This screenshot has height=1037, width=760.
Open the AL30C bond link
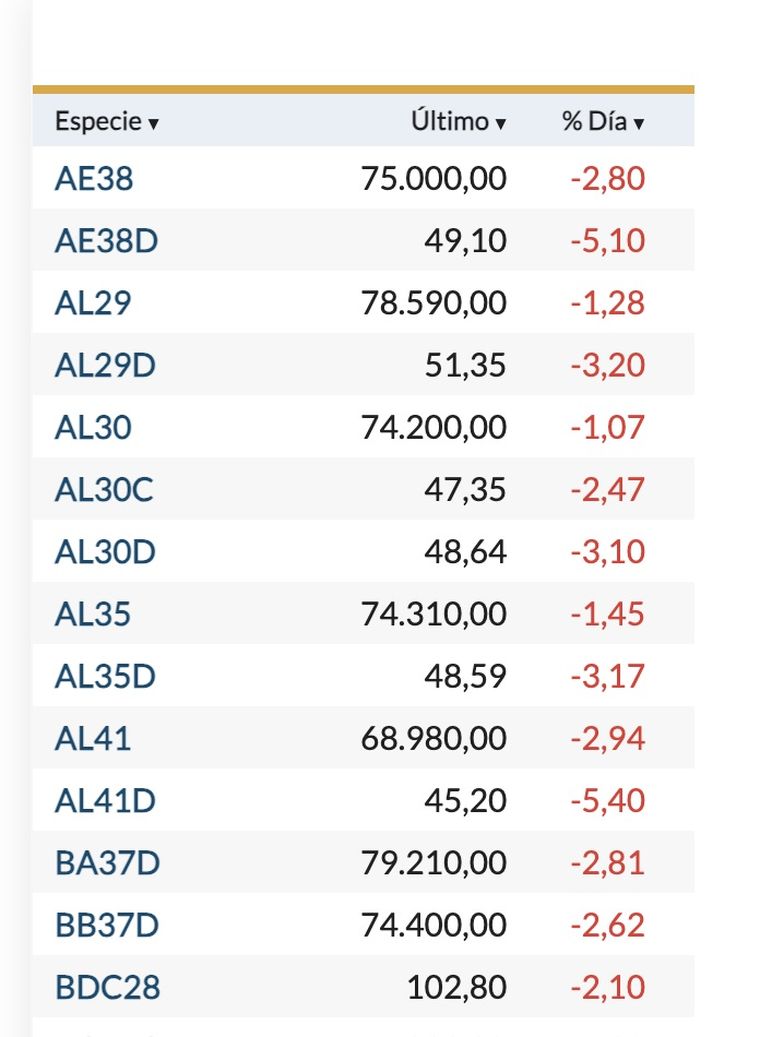coord(104,490)
